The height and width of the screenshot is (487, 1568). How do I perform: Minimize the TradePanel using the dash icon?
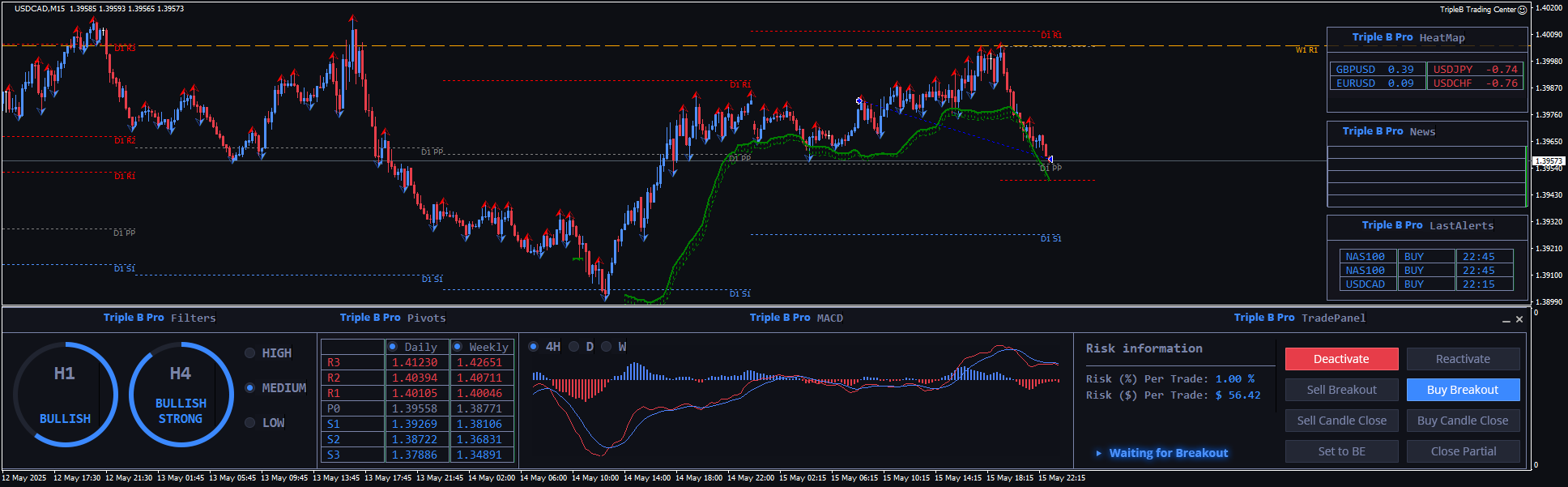coord(1506,320)
